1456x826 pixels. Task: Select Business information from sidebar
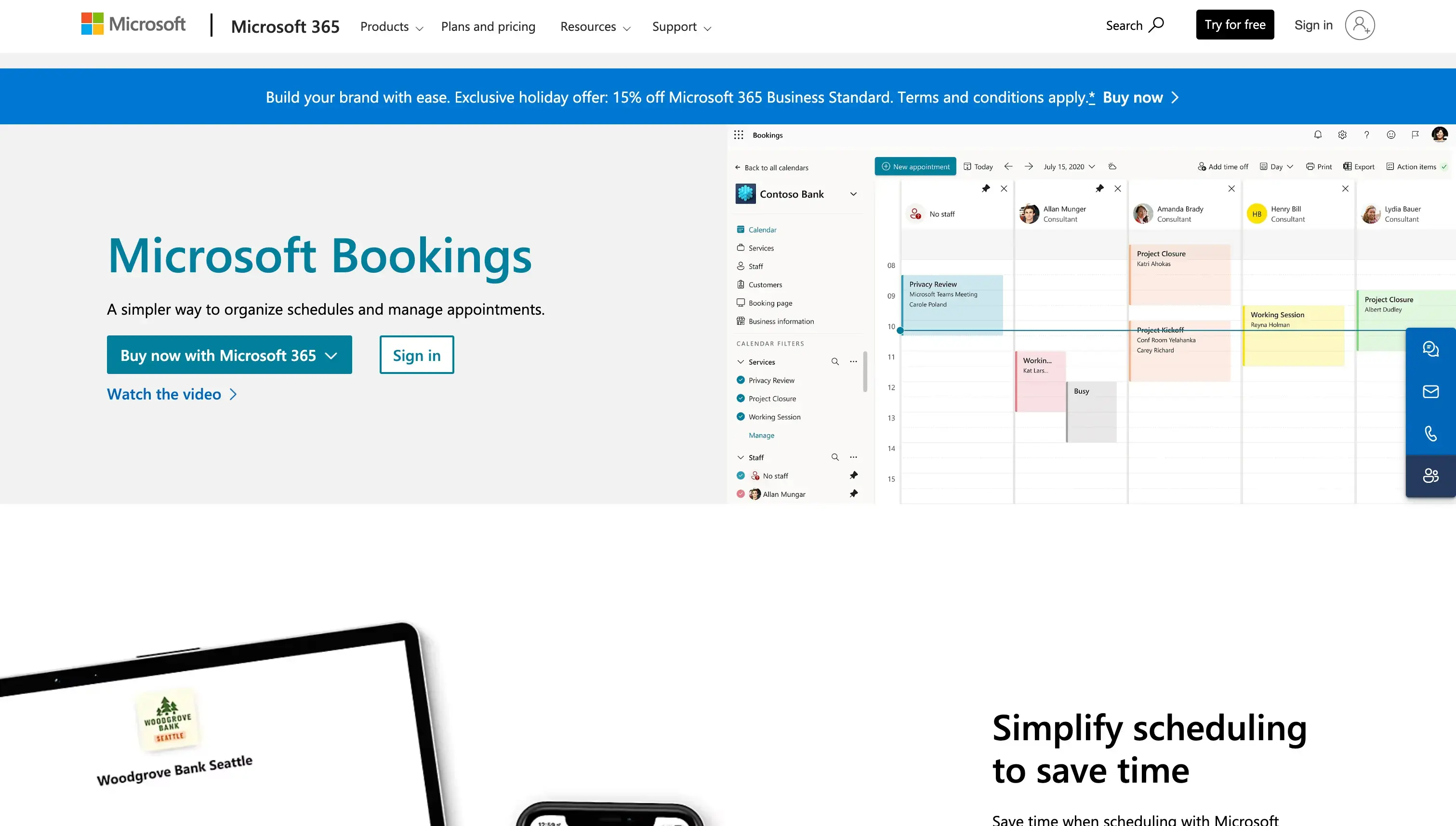[x=780, y=321]
